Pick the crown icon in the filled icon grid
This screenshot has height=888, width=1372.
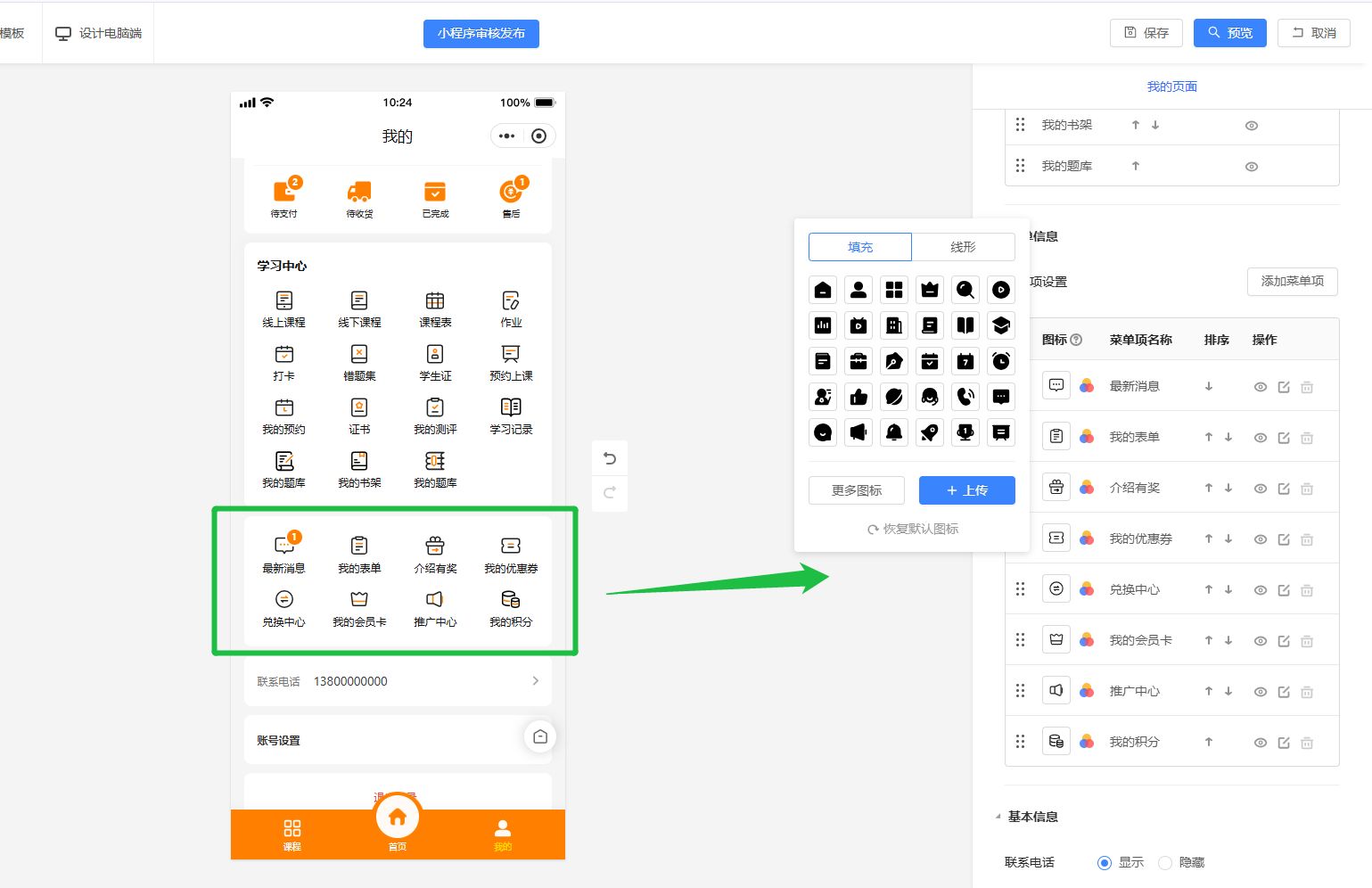tap(930, 290)
